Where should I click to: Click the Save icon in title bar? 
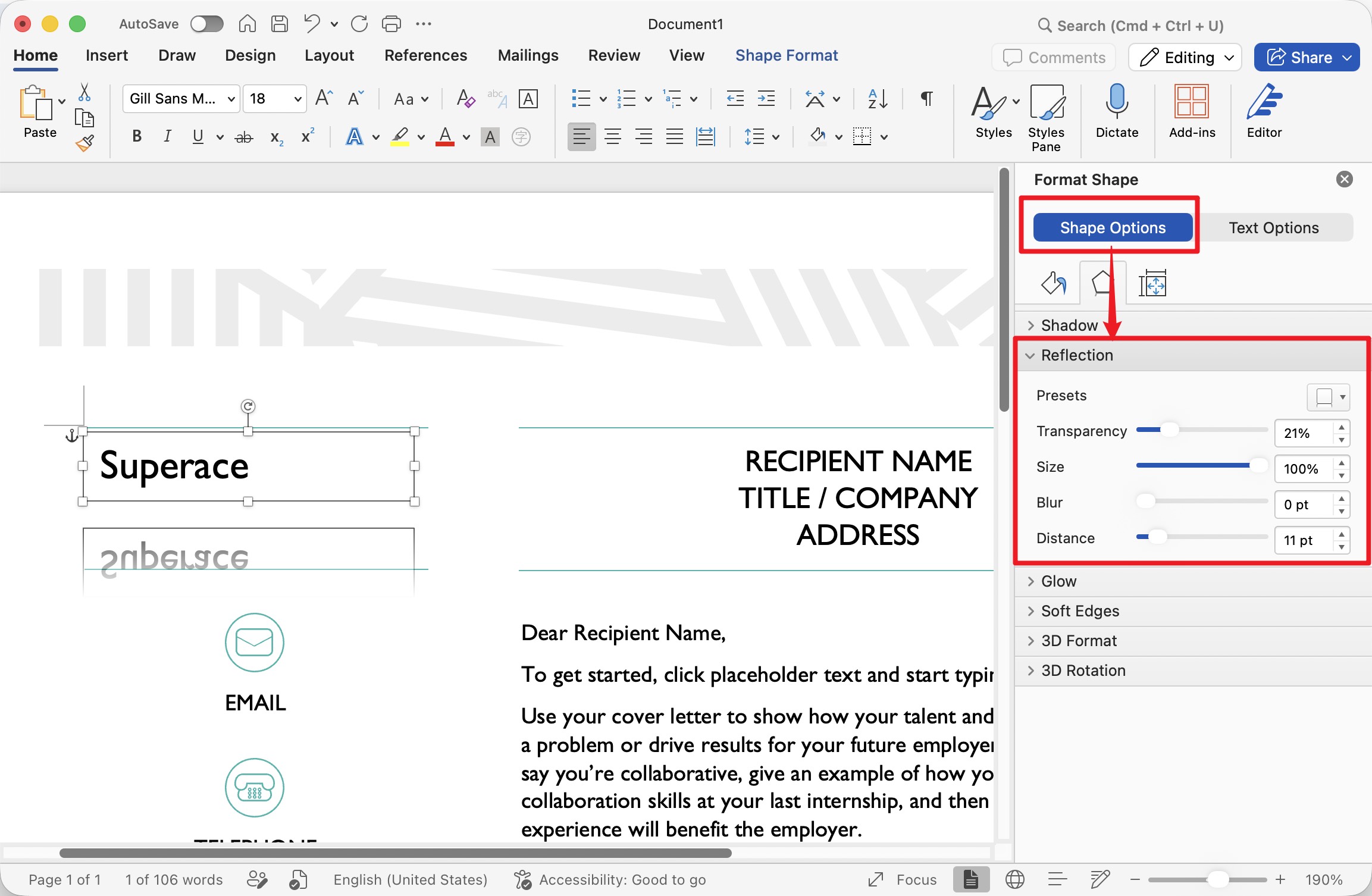tap(279, 24)
